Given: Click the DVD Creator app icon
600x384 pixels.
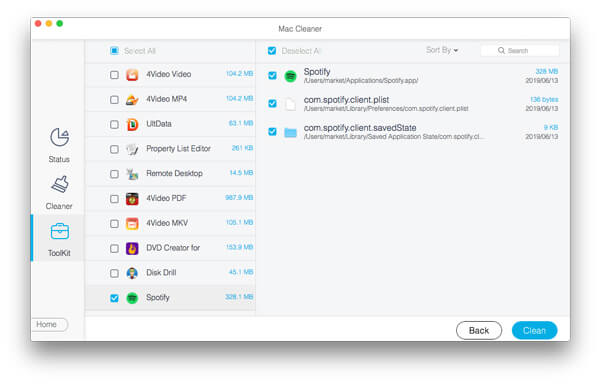Looking at the screenshot, I should pos(132,248).
